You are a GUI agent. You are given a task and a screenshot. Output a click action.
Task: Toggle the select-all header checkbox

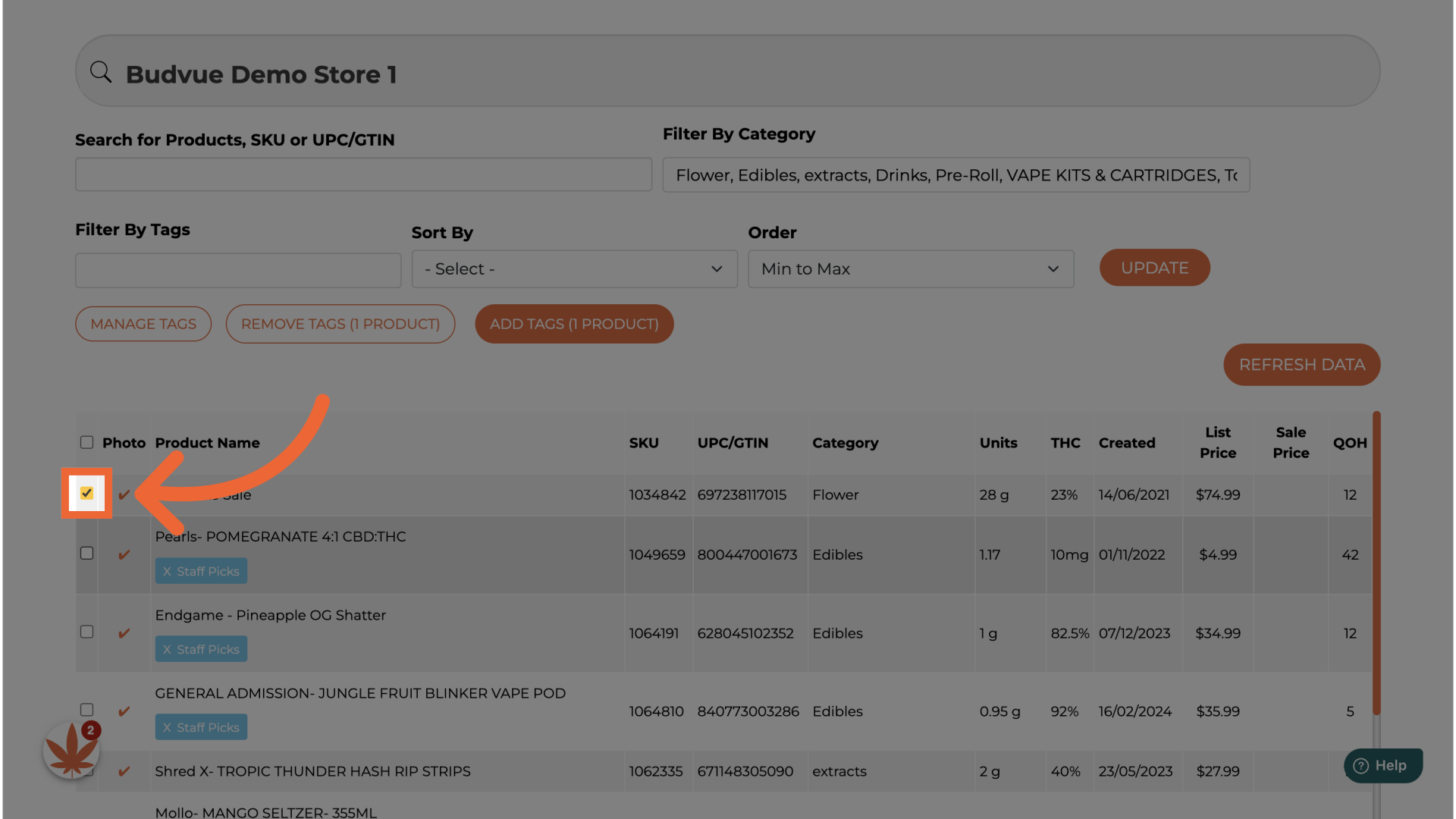coord(87,442)
